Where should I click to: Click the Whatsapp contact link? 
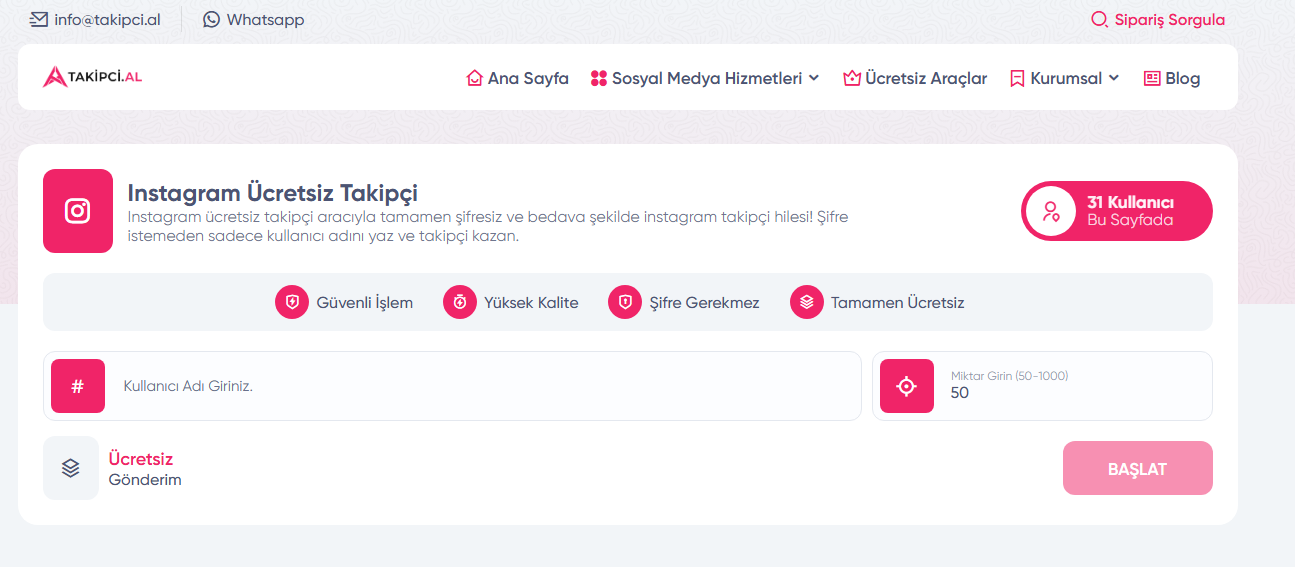tap(253, 19)
